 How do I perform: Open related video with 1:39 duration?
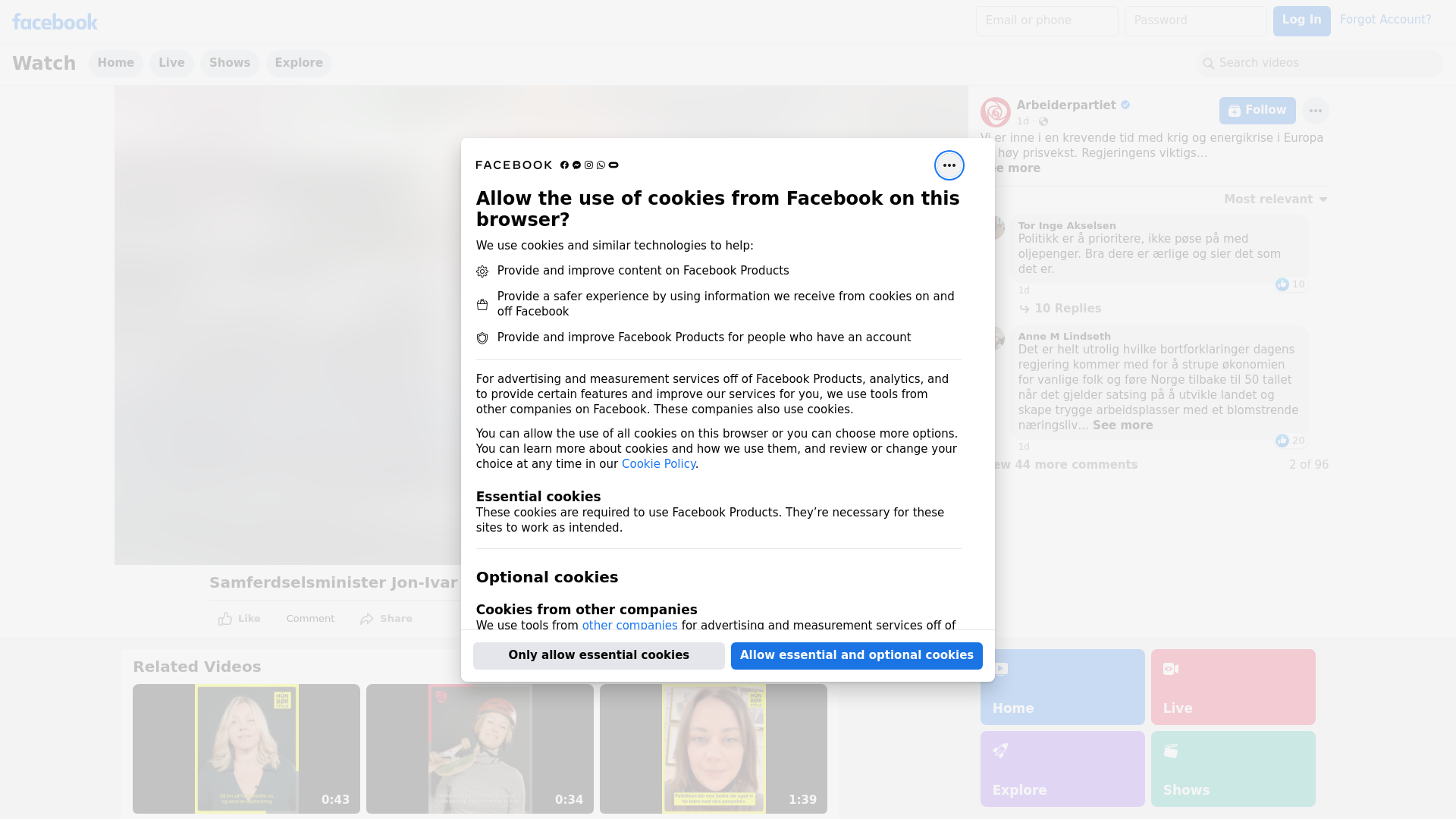coord(714,748)
